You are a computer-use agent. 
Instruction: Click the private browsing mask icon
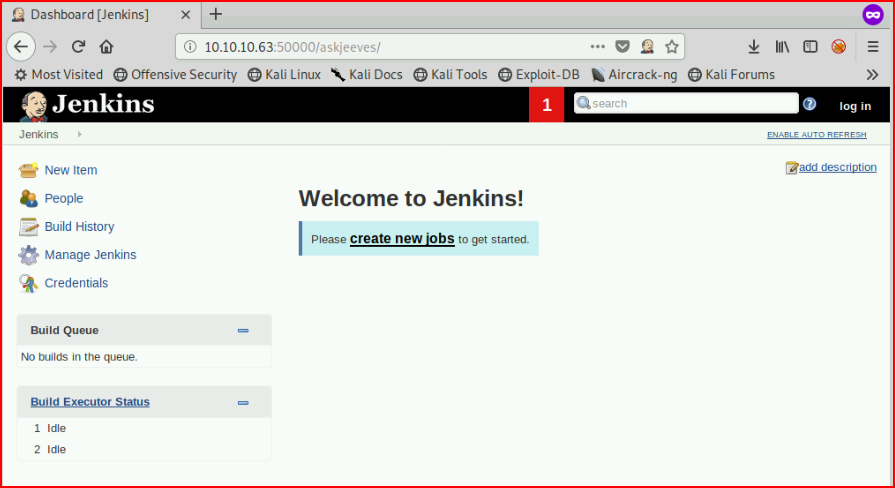(x=873, y=15)
